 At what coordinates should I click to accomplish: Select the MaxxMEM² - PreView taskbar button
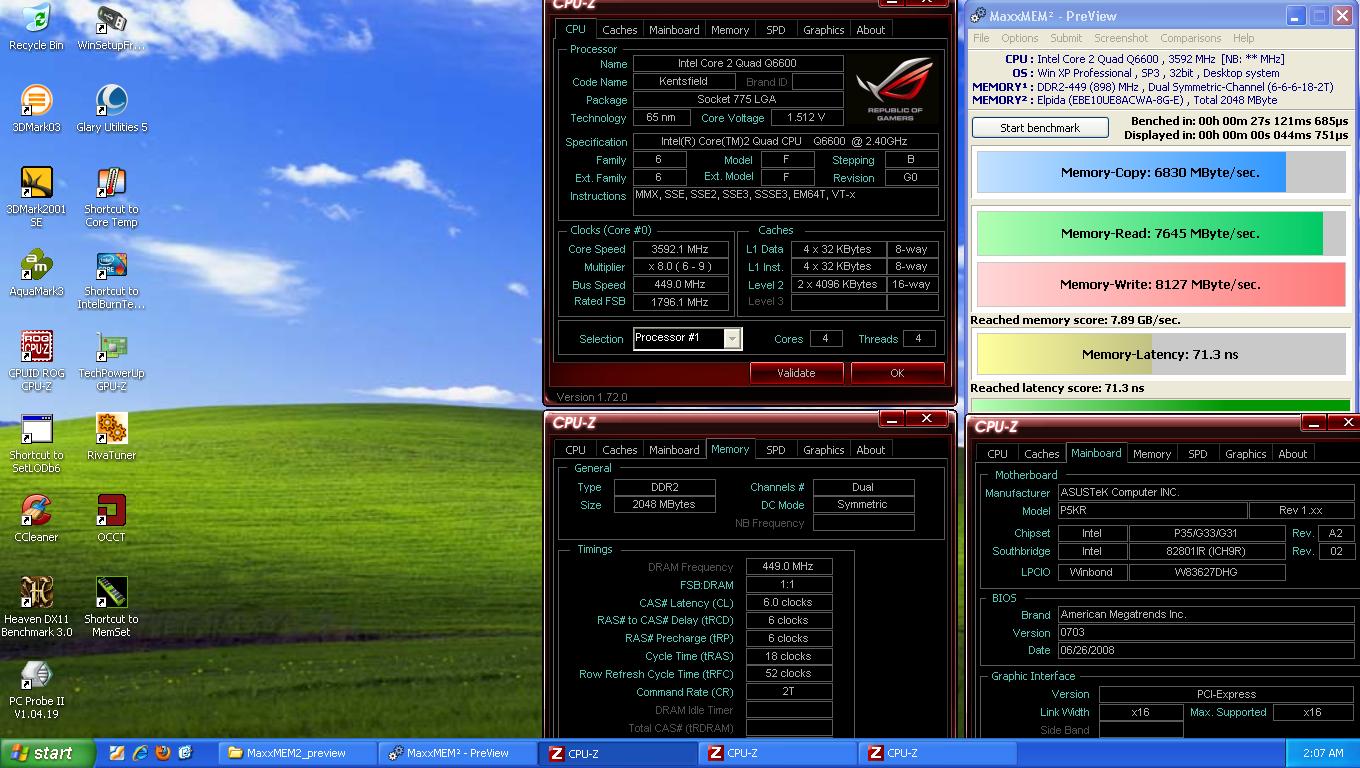[457, 753]
